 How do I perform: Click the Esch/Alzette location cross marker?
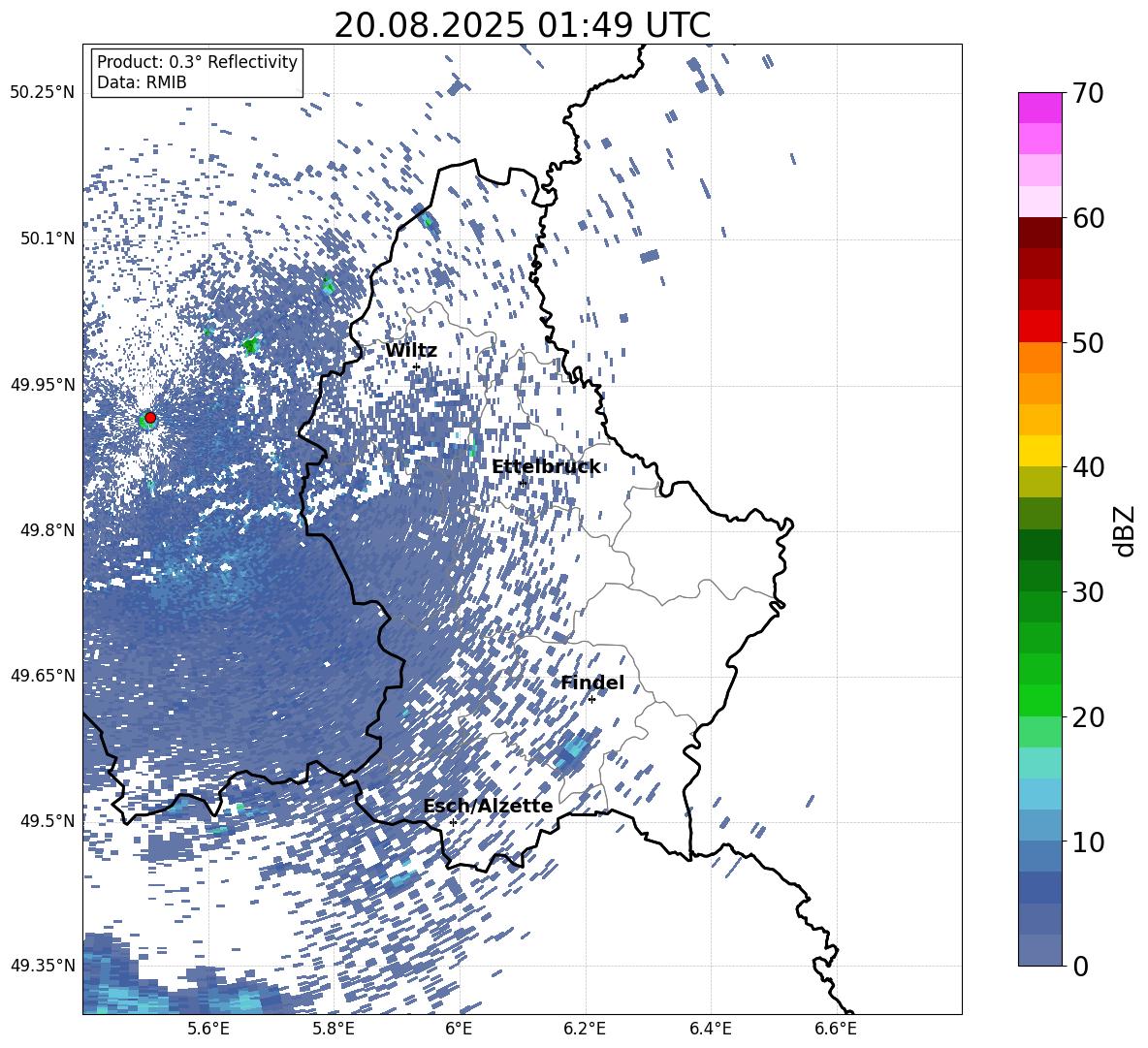[x=453, y=822]
